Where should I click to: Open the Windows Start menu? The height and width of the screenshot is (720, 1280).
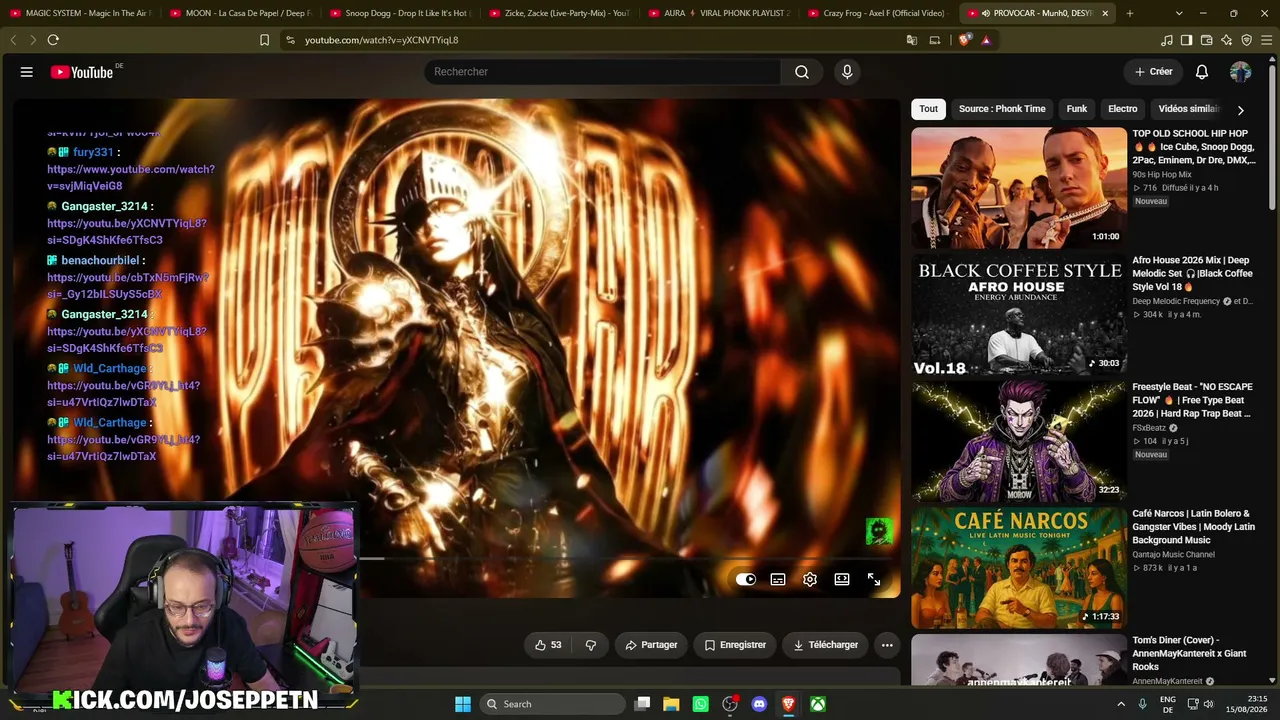pyautogui.click(x=463, y=704)
